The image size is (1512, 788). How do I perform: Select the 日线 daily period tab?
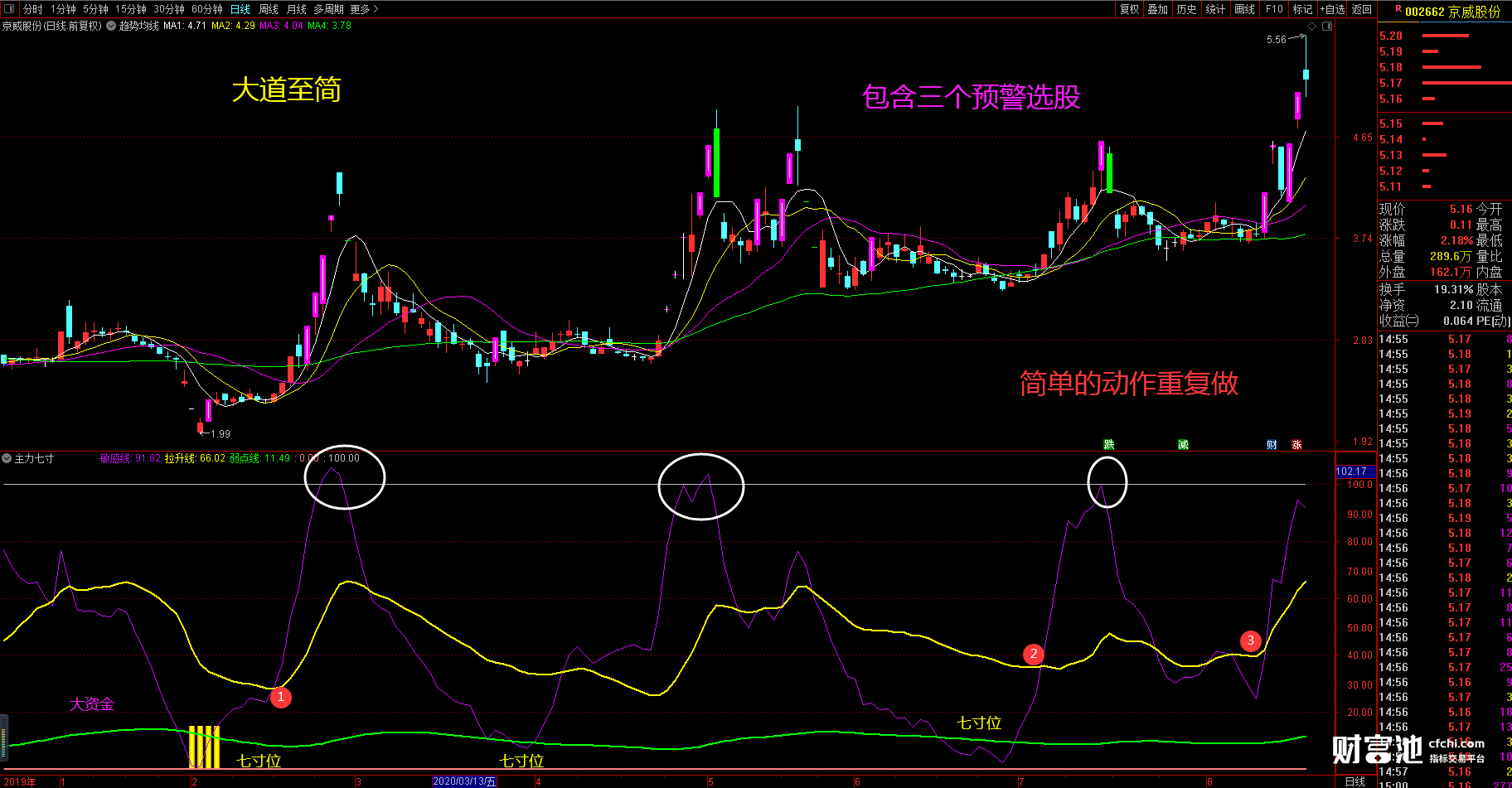tap(240, 9)
